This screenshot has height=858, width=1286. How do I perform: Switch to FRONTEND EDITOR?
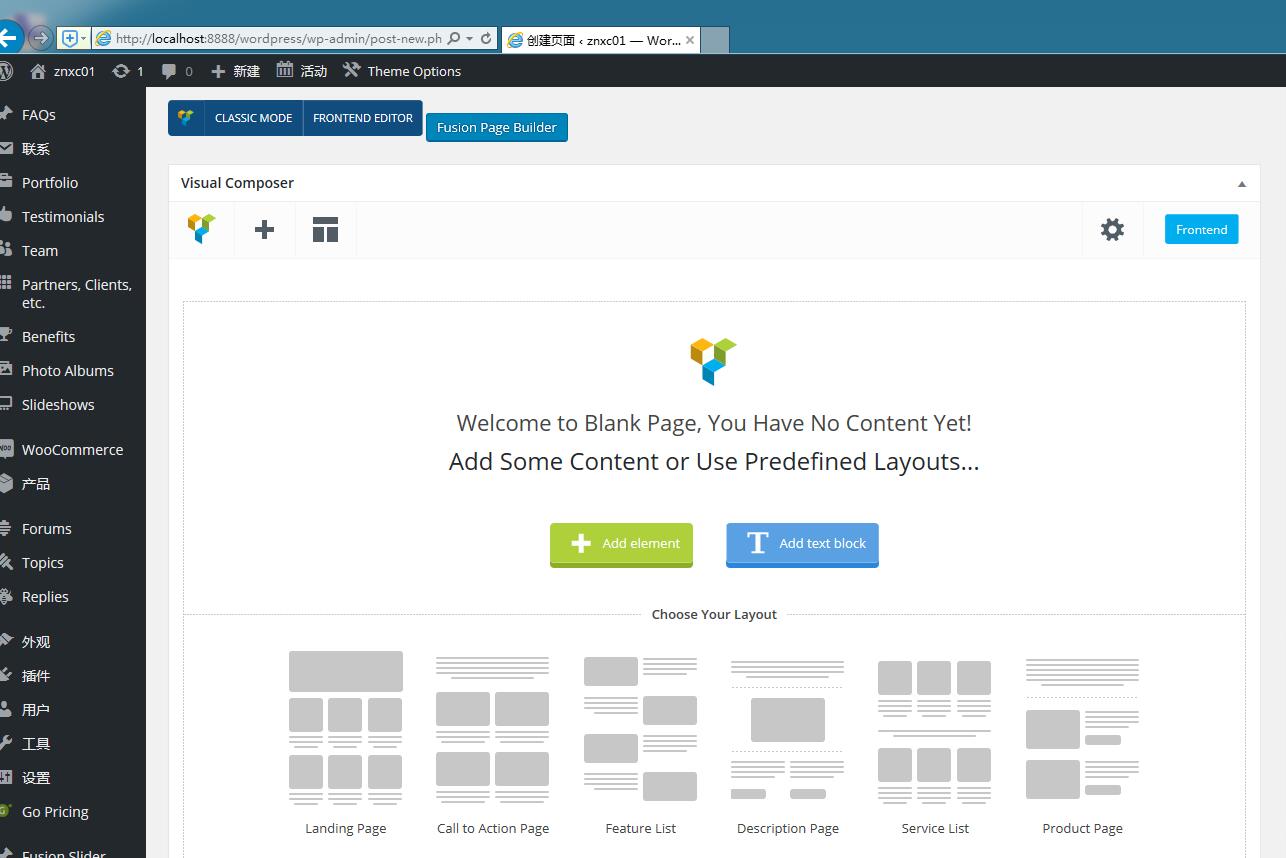pyautogui.click(x=363, y=118)
